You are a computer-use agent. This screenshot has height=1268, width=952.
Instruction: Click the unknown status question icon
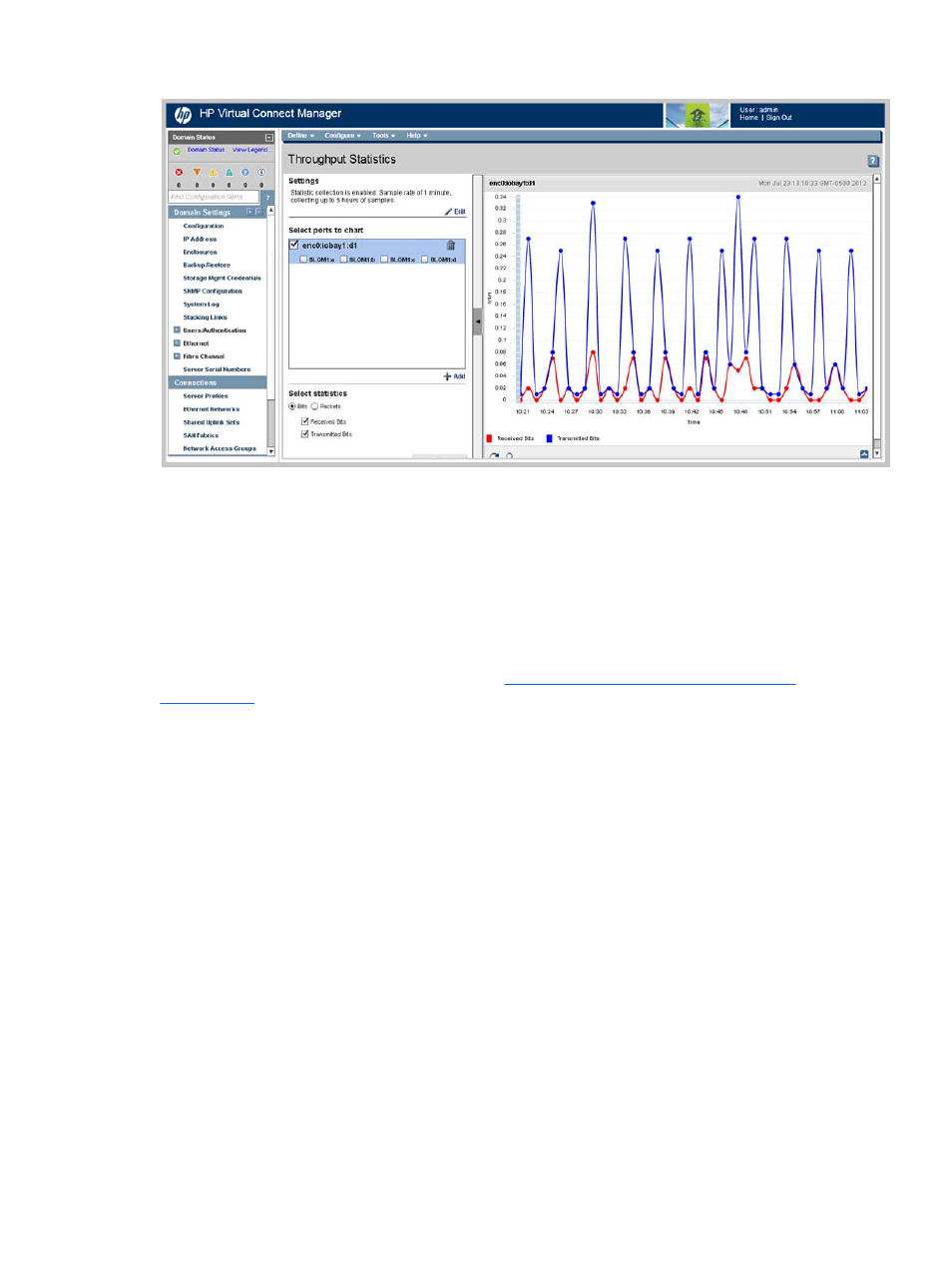click(244, 173)
